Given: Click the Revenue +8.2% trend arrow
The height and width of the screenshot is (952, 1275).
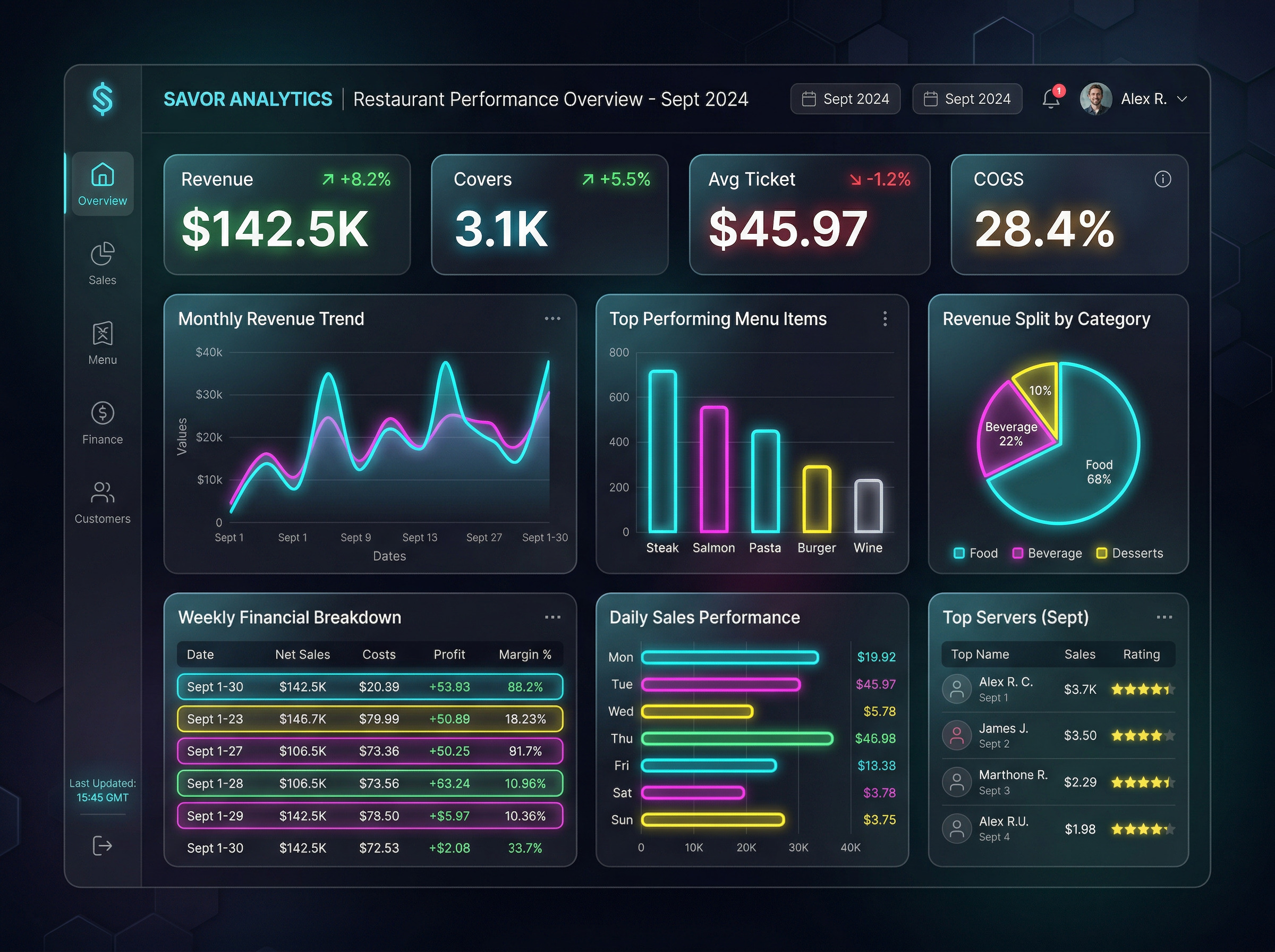Looking at the screenshot, I should (x=328, y=180).
